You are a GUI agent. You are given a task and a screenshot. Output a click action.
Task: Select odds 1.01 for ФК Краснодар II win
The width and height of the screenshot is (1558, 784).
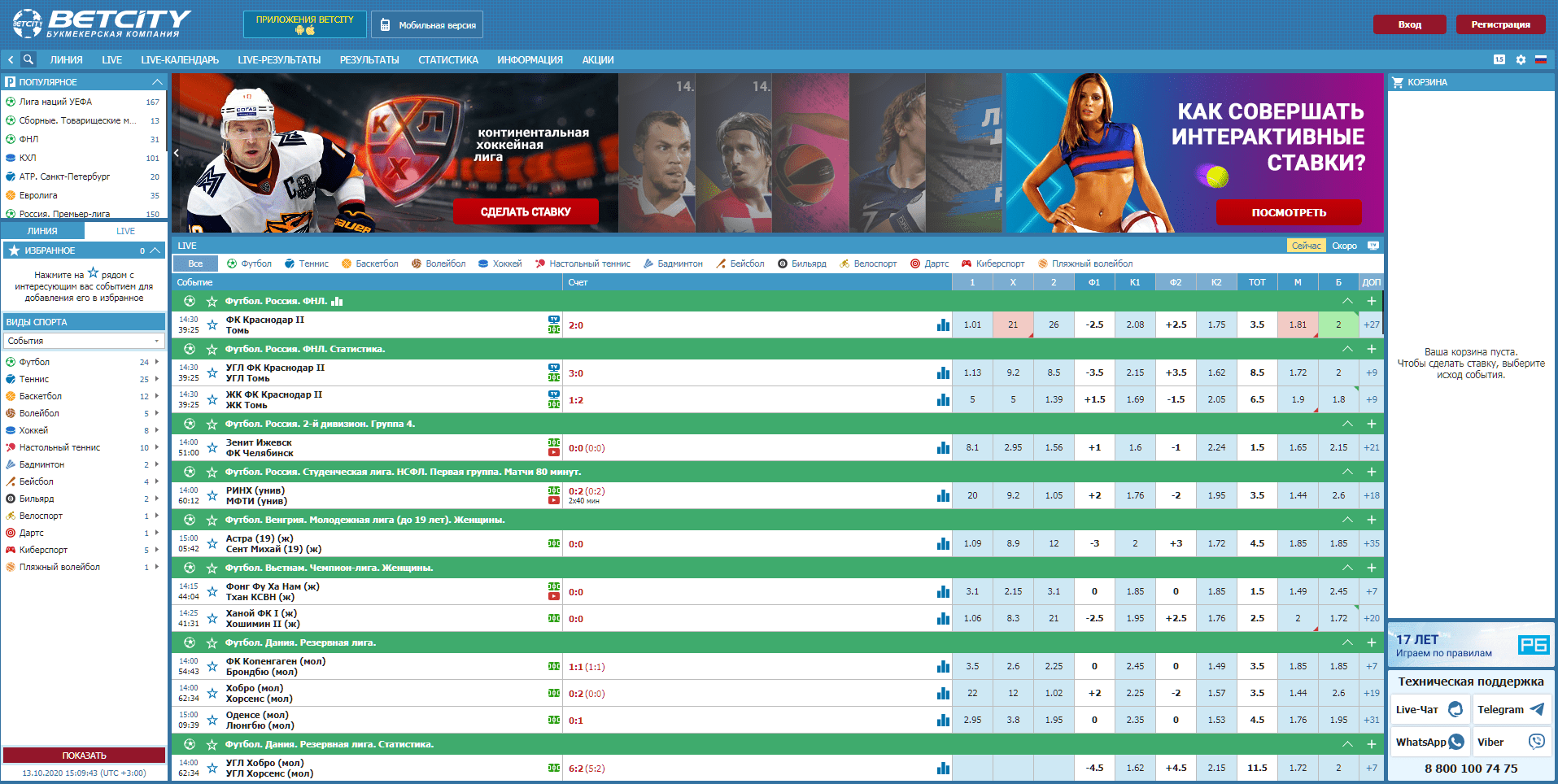(972, 324)
